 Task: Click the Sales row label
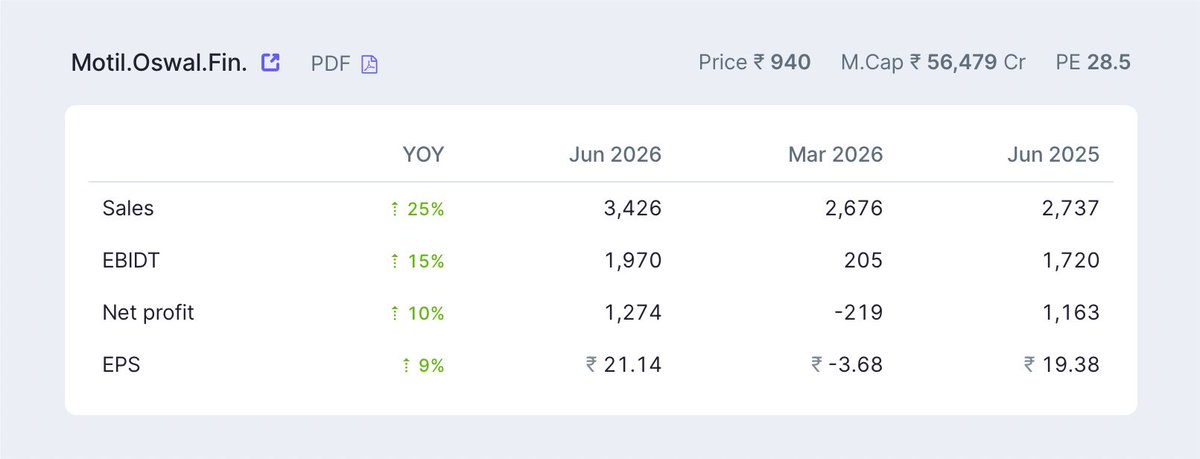(x=128, y=208)
